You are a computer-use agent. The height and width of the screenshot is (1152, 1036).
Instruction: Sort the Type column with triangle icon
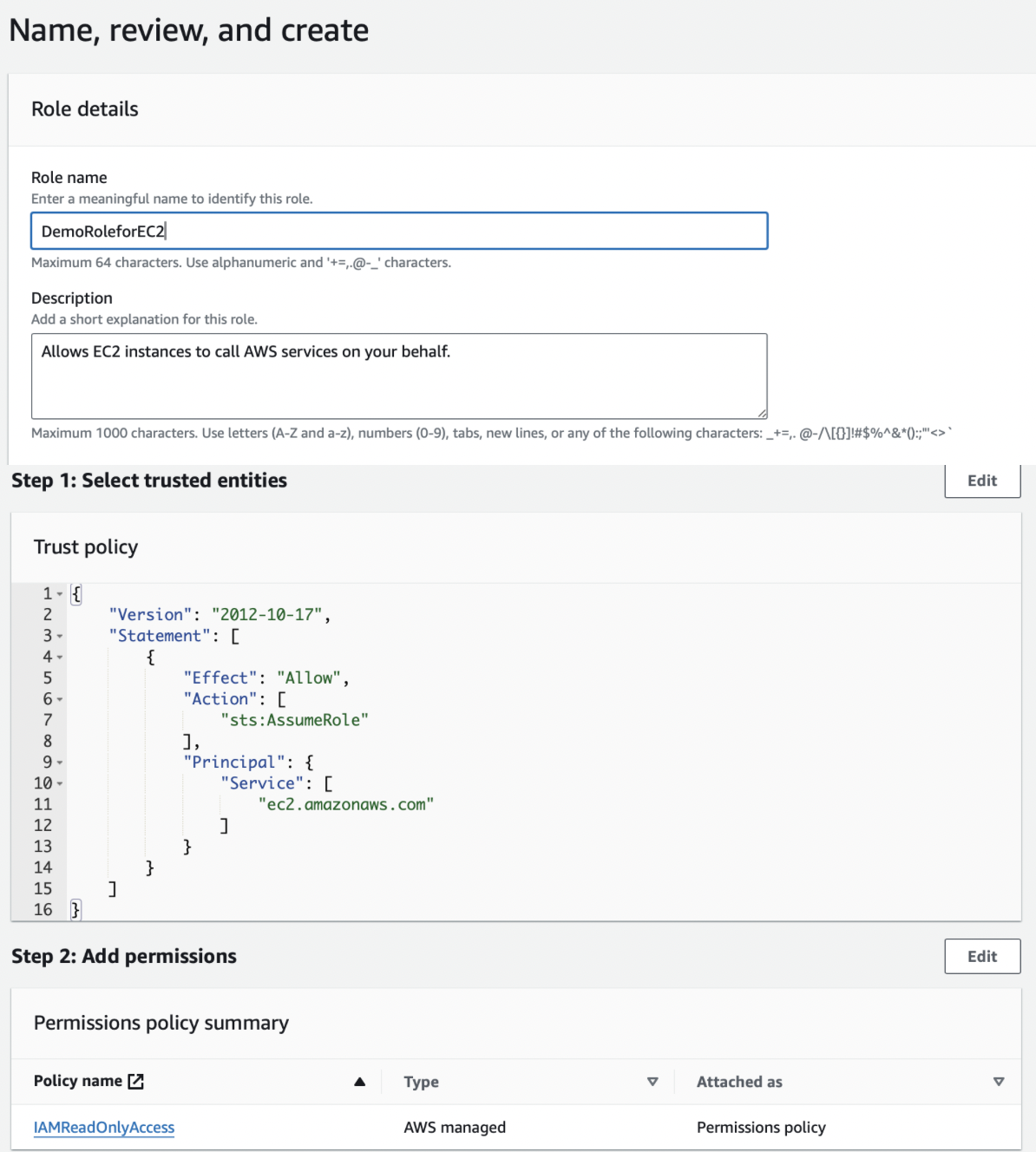click(652, 1082)
